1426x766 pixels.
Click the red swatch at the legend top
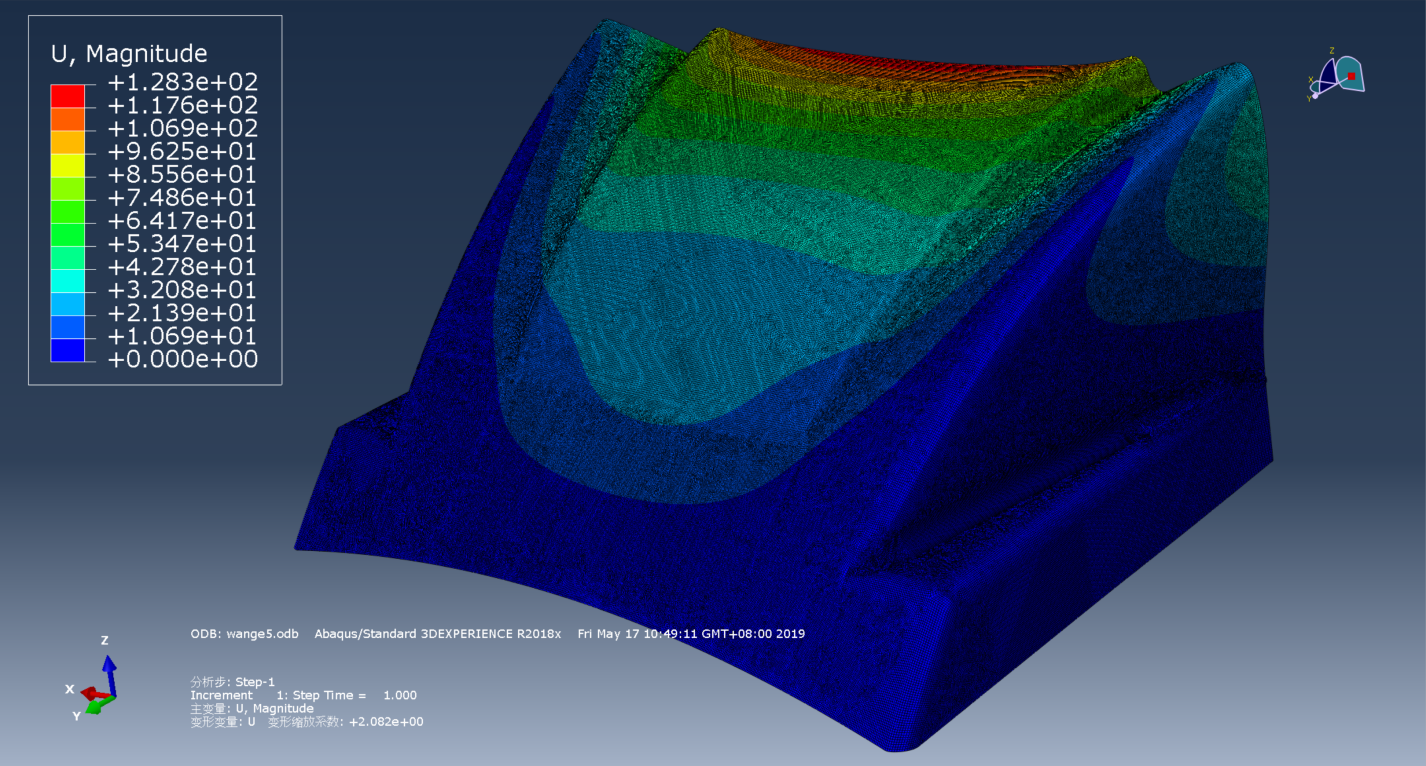pos(68,95)
